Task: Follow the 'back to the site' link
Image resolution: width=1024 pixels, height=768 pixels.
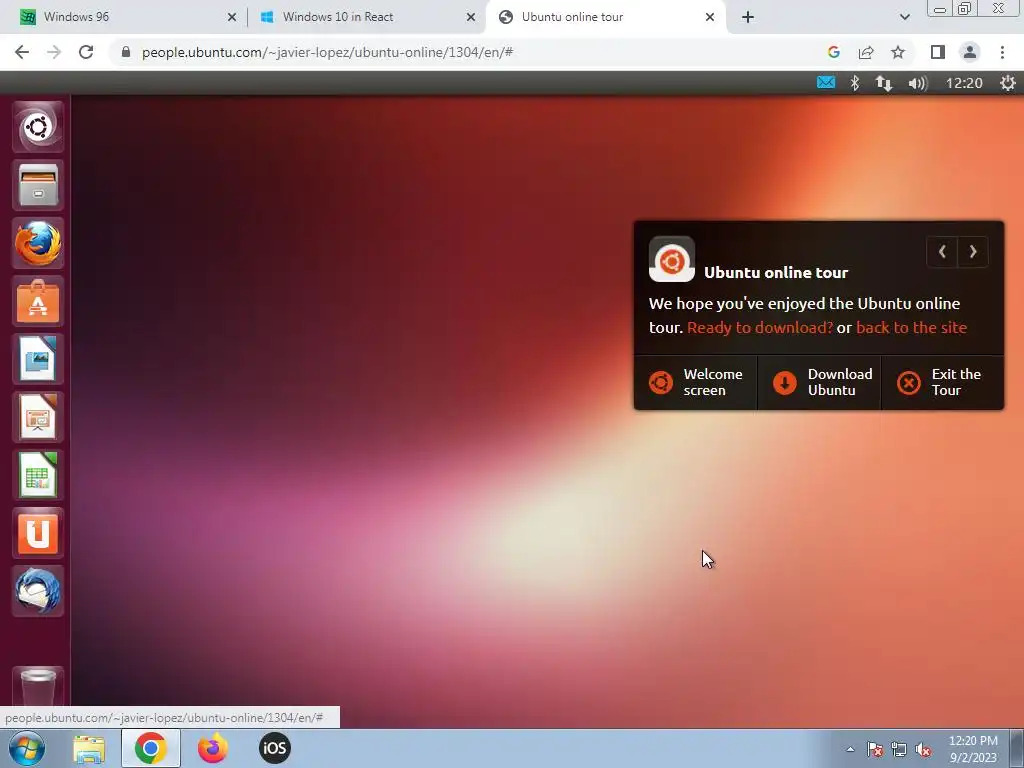Action: coord(912,328)
